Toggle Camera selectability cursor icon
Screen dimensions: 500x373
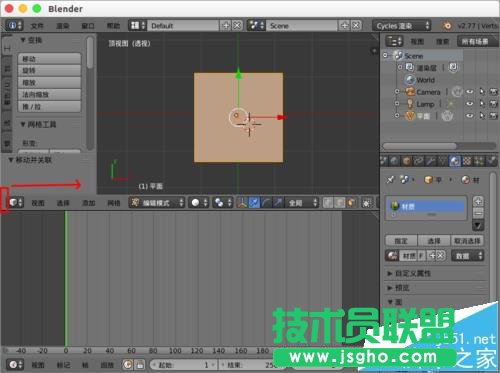pyautogui.click(x=482, y=92)
